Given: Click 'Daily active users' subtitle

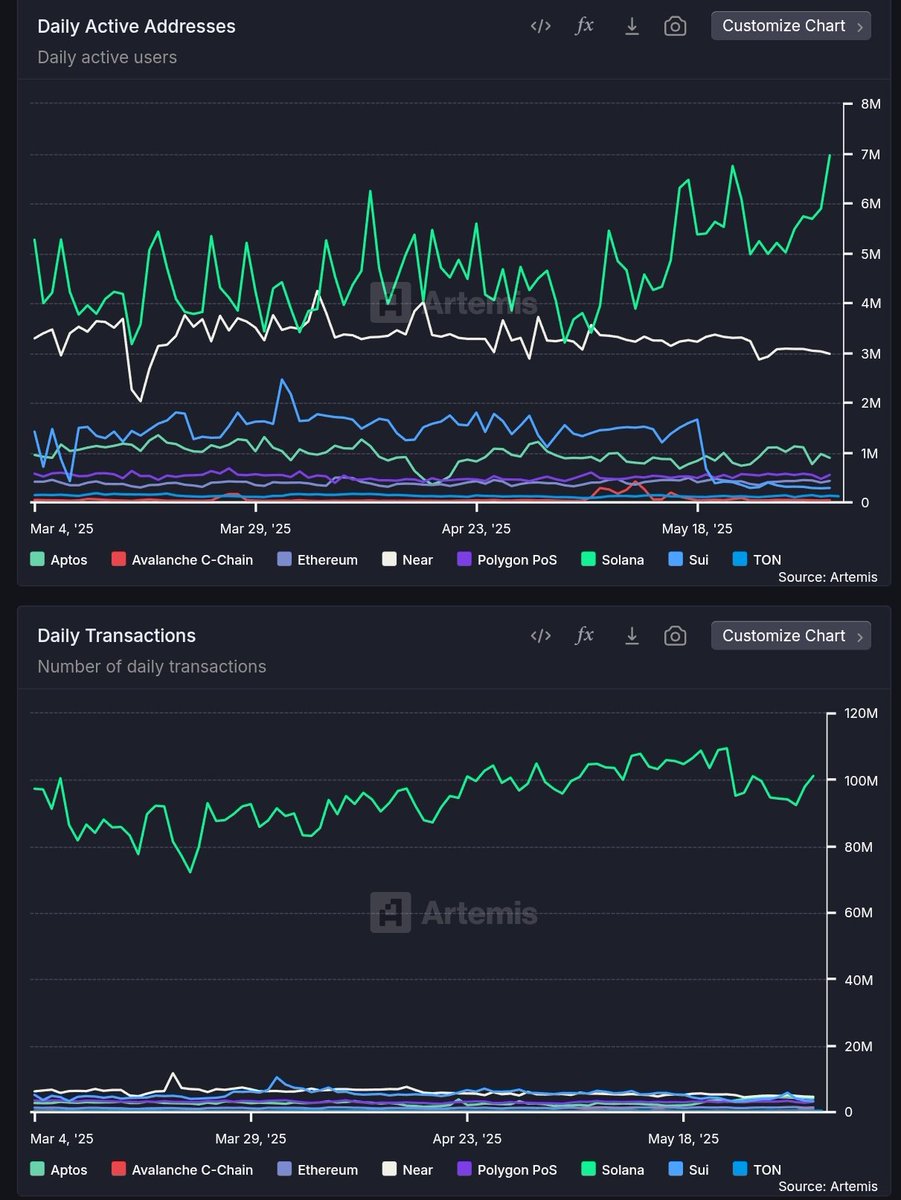Looking at the screenshot, I should point(107,57).
